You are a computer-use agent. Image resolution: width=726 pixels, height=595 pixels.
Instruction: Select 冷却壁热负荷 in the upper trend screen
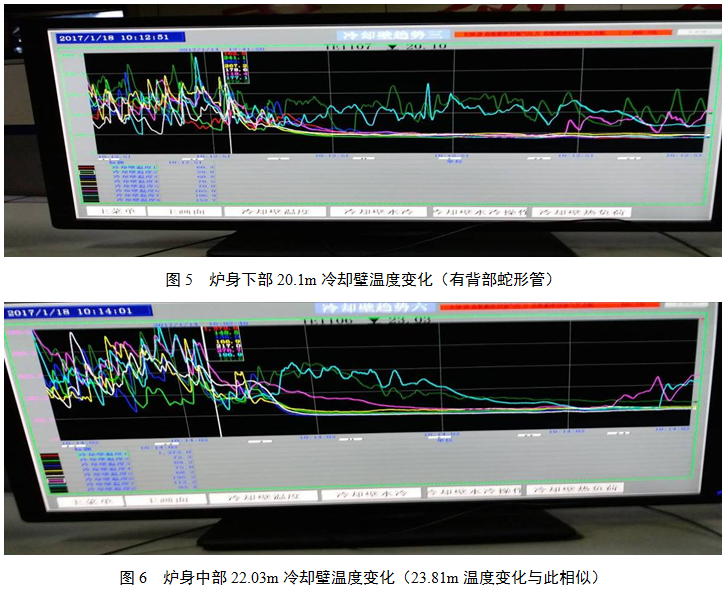click(x=579, y=212)
